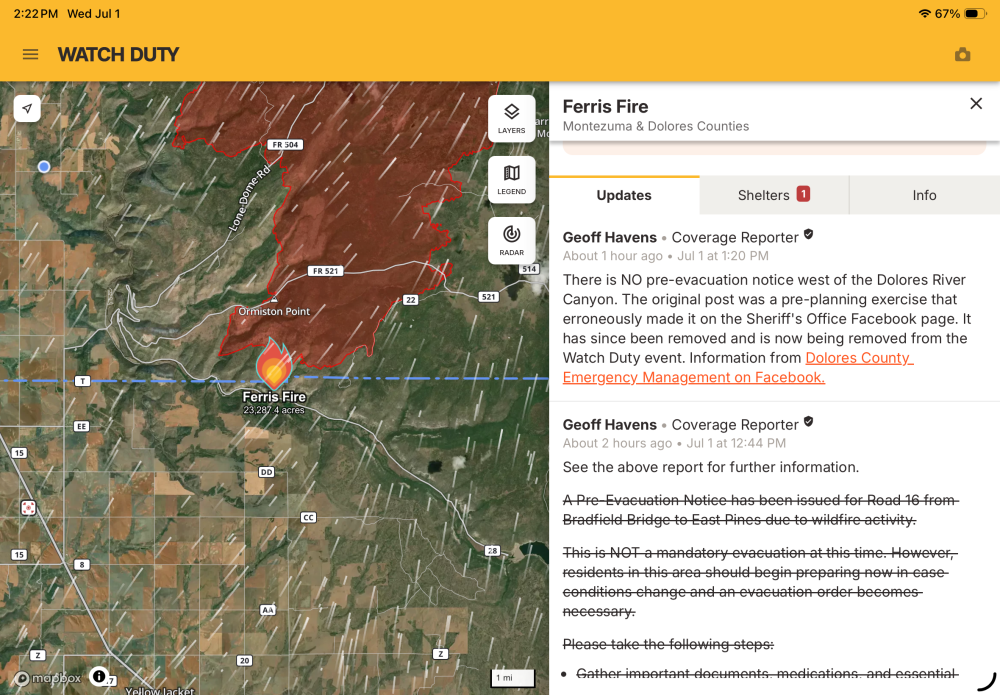Close the Ferris Fire panel
The width and height of the screenshot is (1000, 695).
click(976, 103)
